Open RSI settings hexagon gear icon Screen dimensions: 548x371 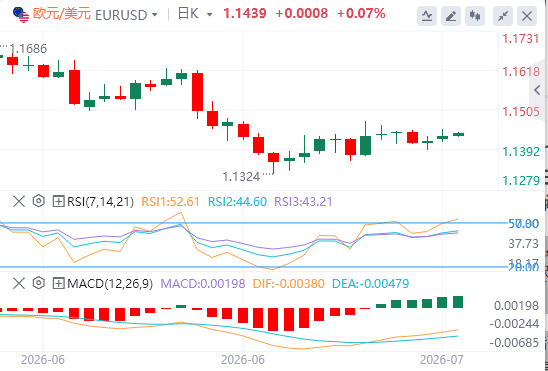(39, 201)
